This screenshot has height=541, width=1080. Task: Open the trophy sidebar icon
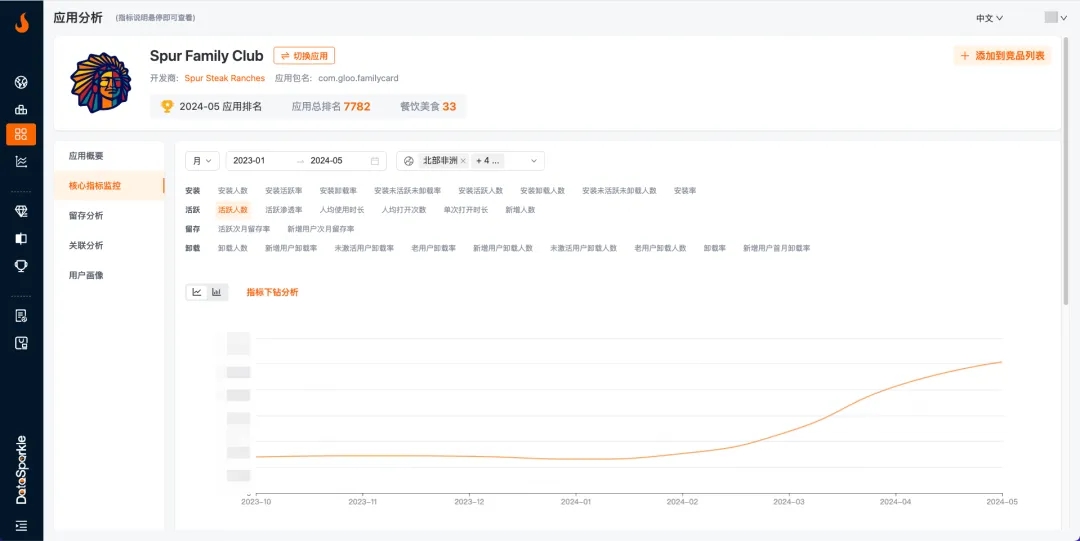[x=21, y=265]
